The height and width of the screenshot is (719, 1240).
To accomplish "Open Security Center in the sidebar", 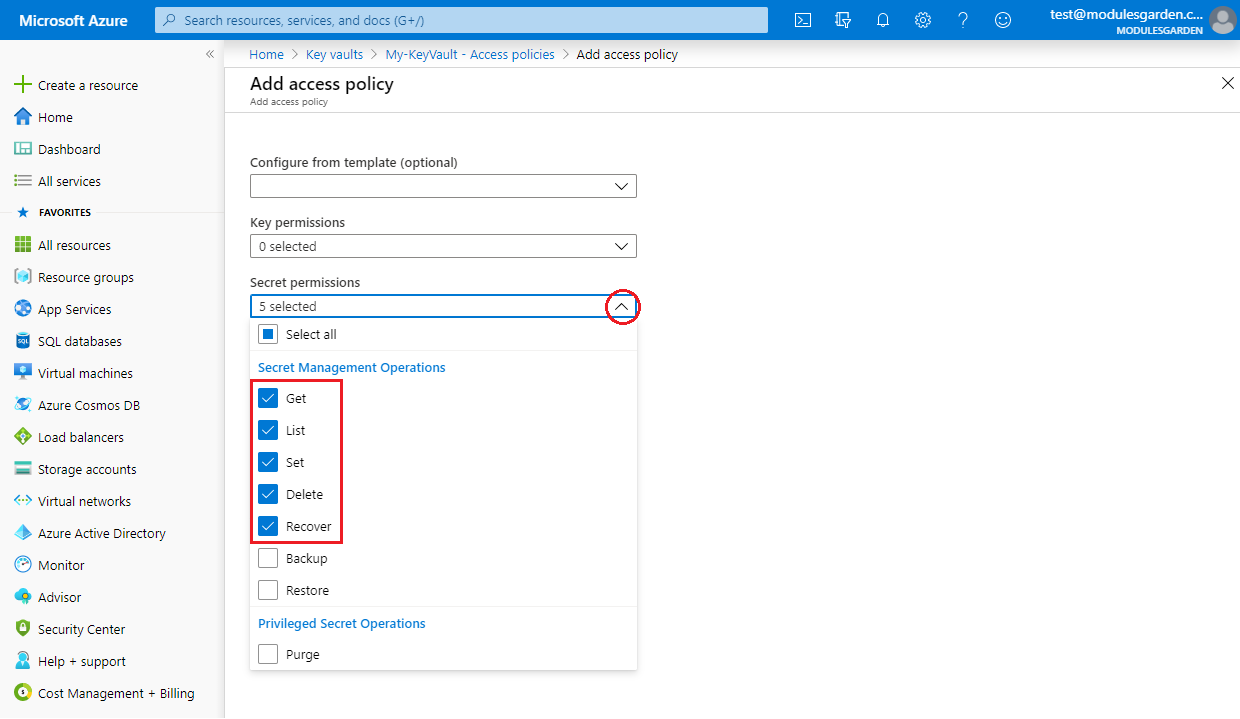I will click(x=82, y=629).
